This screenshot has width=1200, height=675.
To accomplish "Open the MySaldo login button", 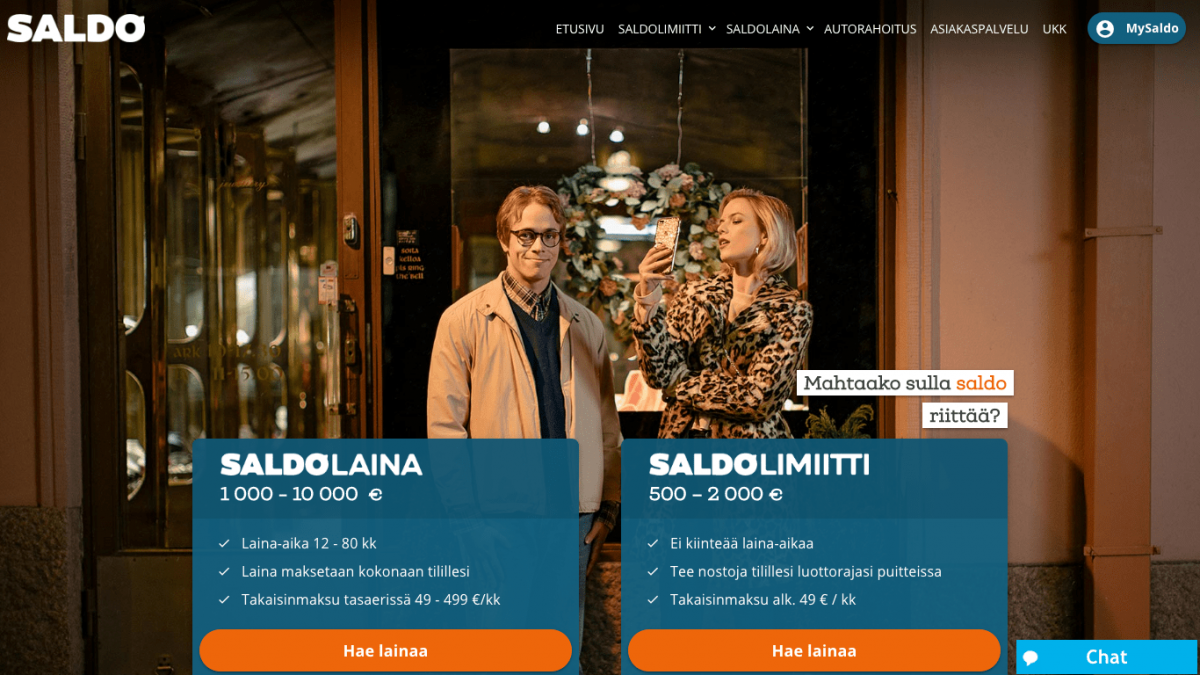I will point(1136,28).
